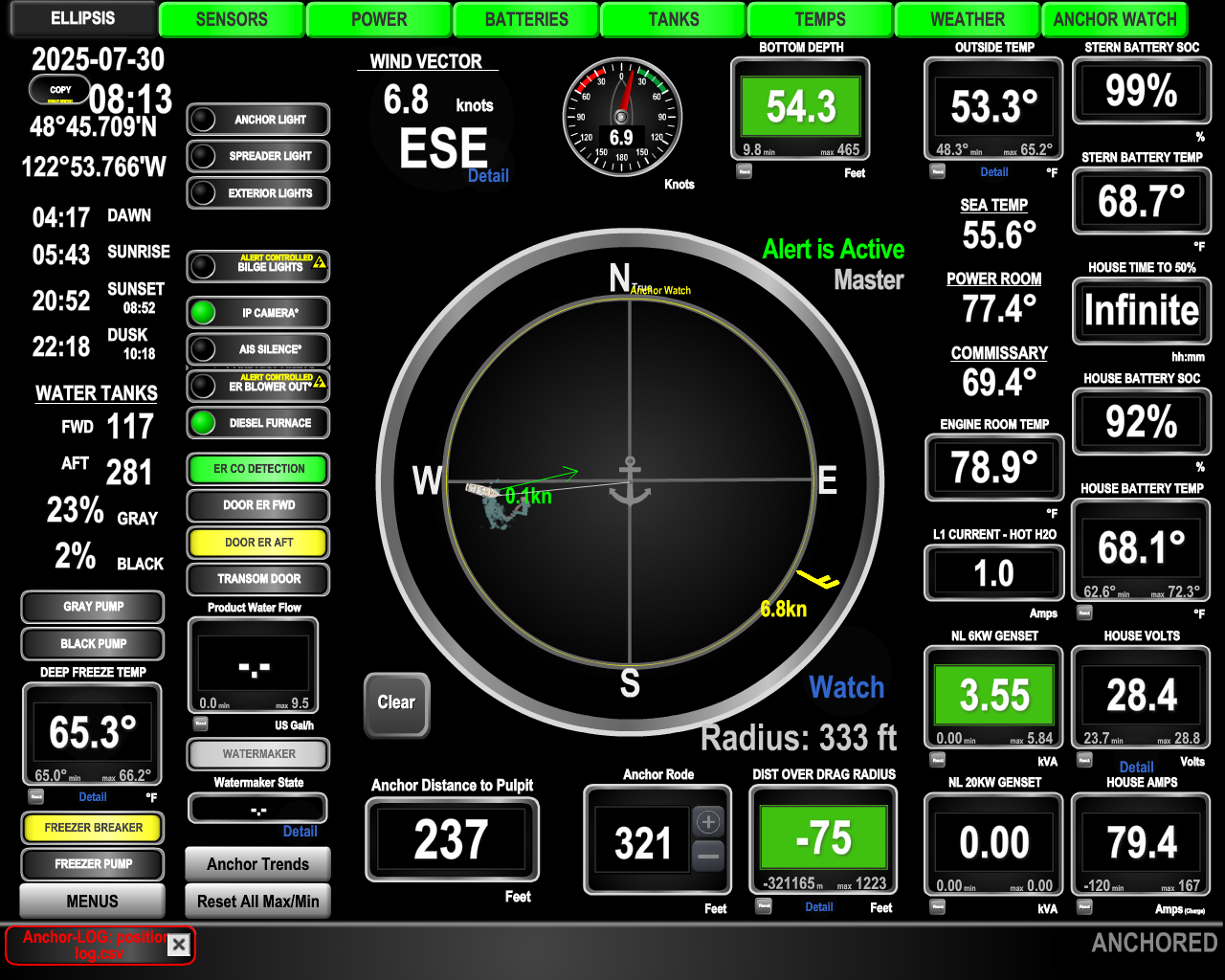Open the Drag Radius Detail link
Screen dimensions: 1225x980
pyautogui.click(x=819, y=907)
